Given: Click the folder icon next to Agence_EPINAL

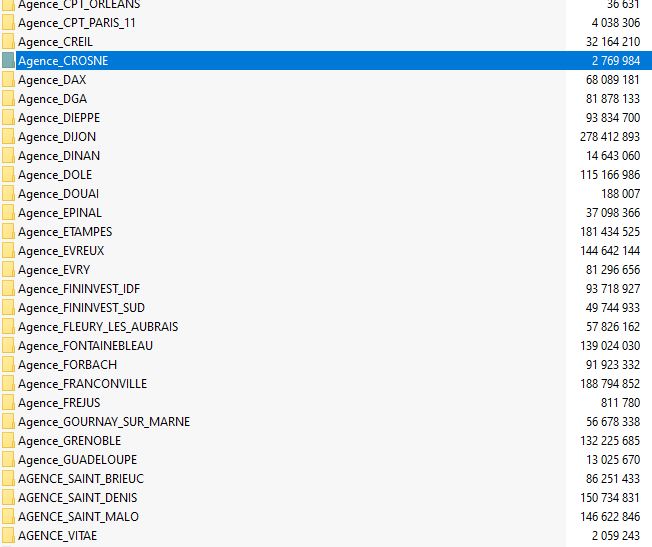Looking at the screenshot, I should click(x=8, y=213).
